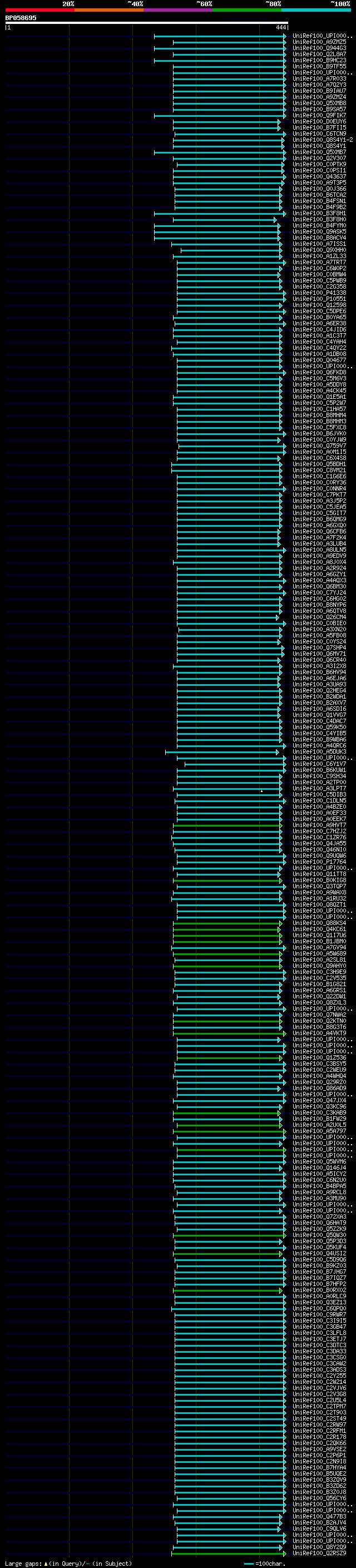Screen dimensions: 356x1568
Task: Select hit label UniRef100_C3GB47
Action: coord(319,1327)
